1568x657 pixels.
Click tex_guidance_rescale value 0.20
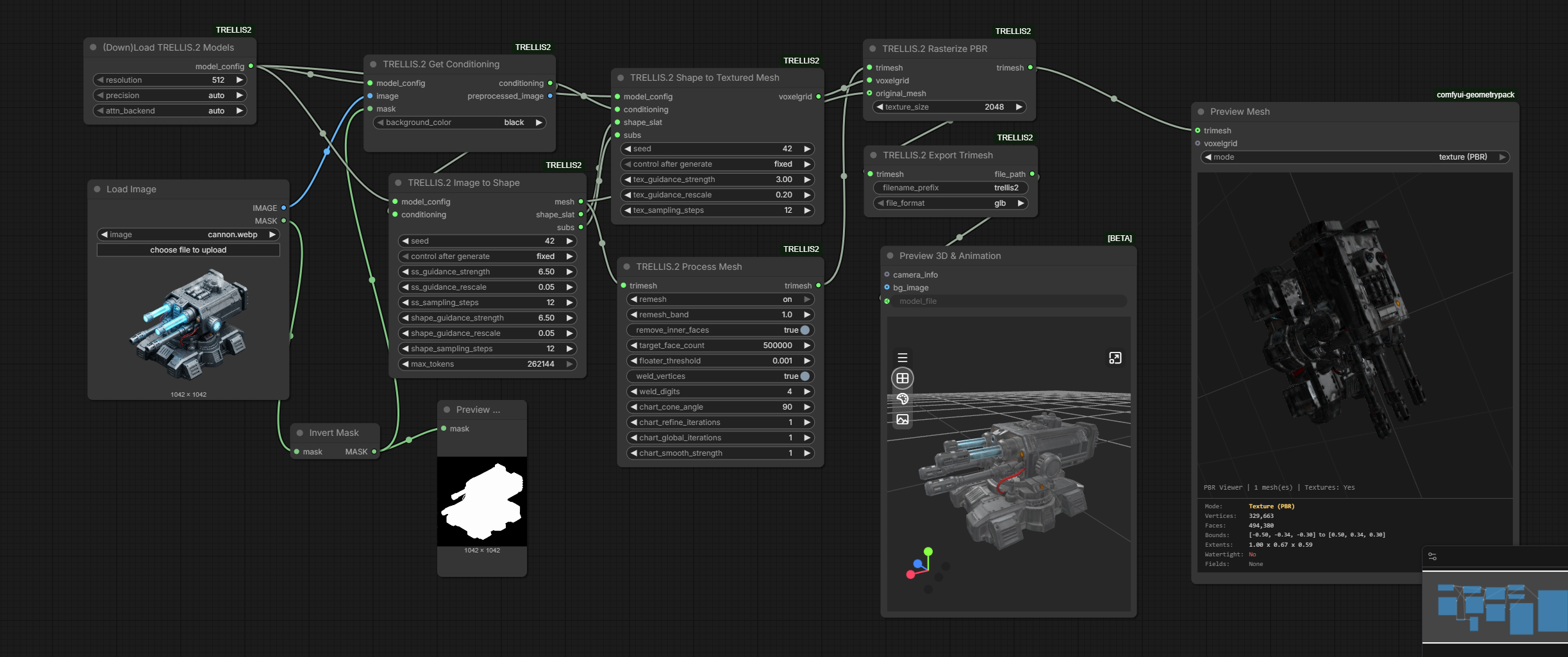click(784, 195)
